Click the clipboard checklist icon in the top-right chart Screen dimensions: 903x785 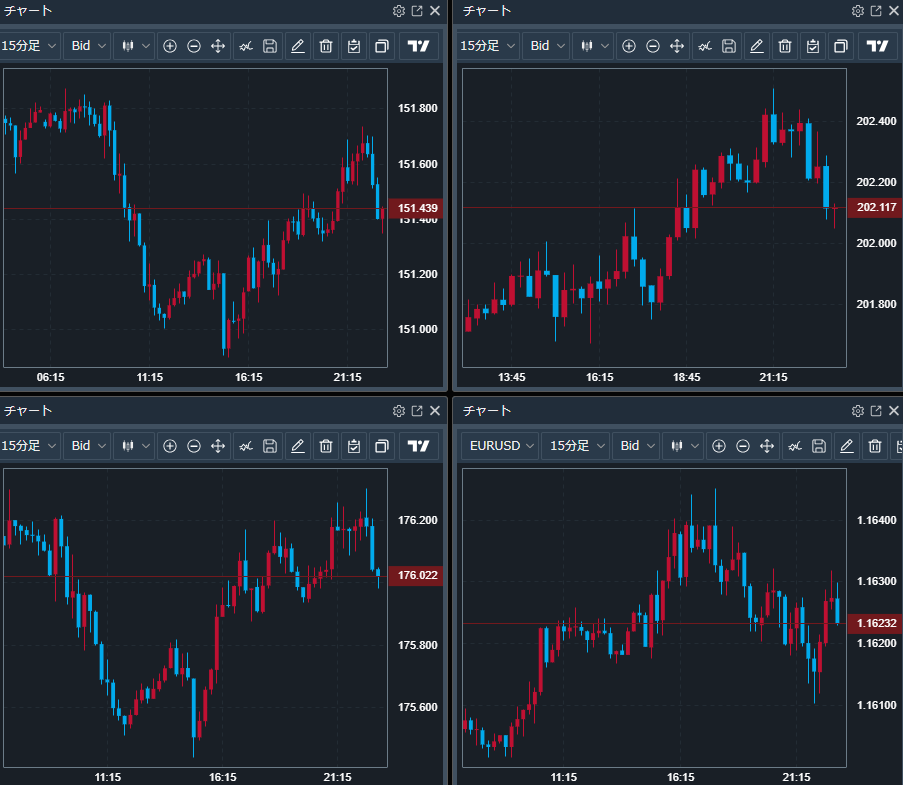[812, 46]
